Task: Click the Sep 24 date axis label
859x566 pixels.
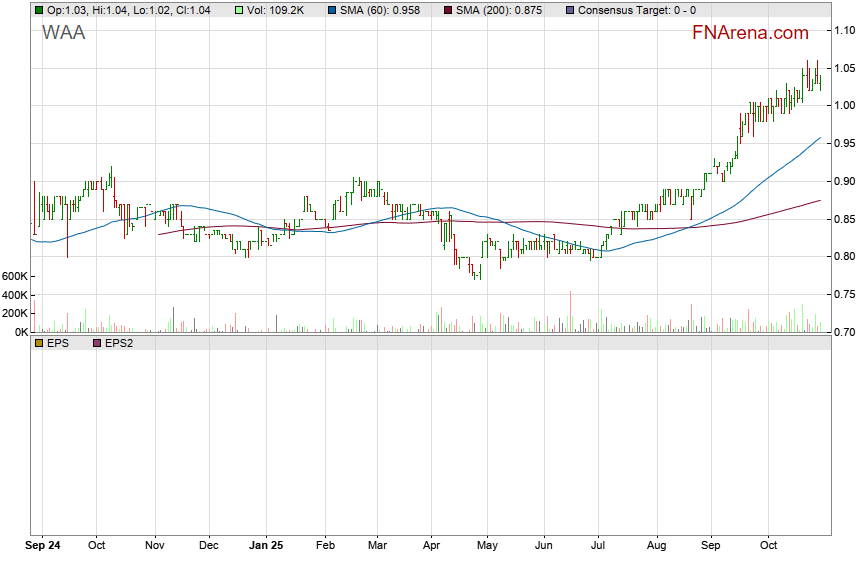Action: [43, 547]
